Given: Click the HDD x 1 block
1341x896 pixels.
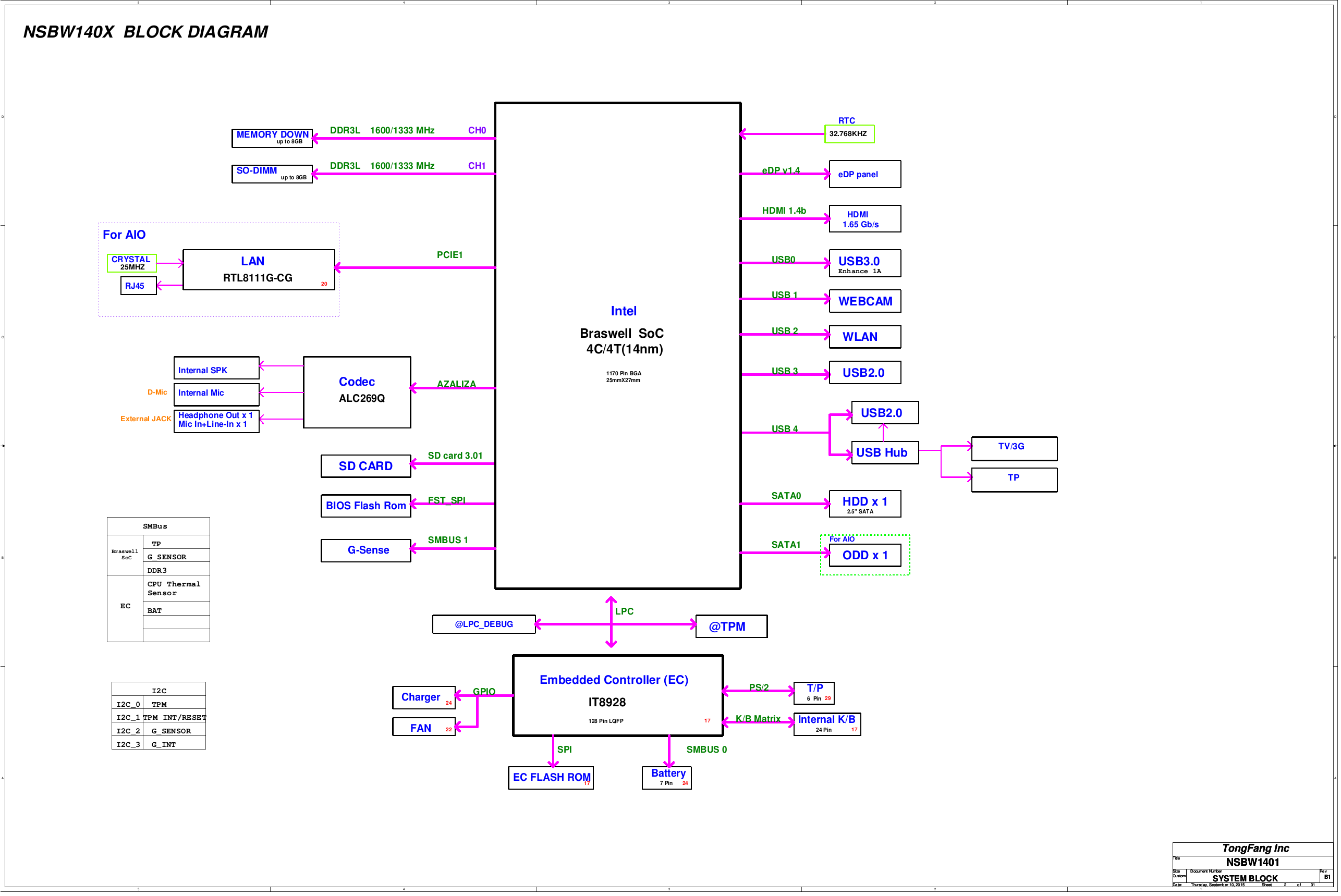Looking at the screenshot, I should (865, 505).
